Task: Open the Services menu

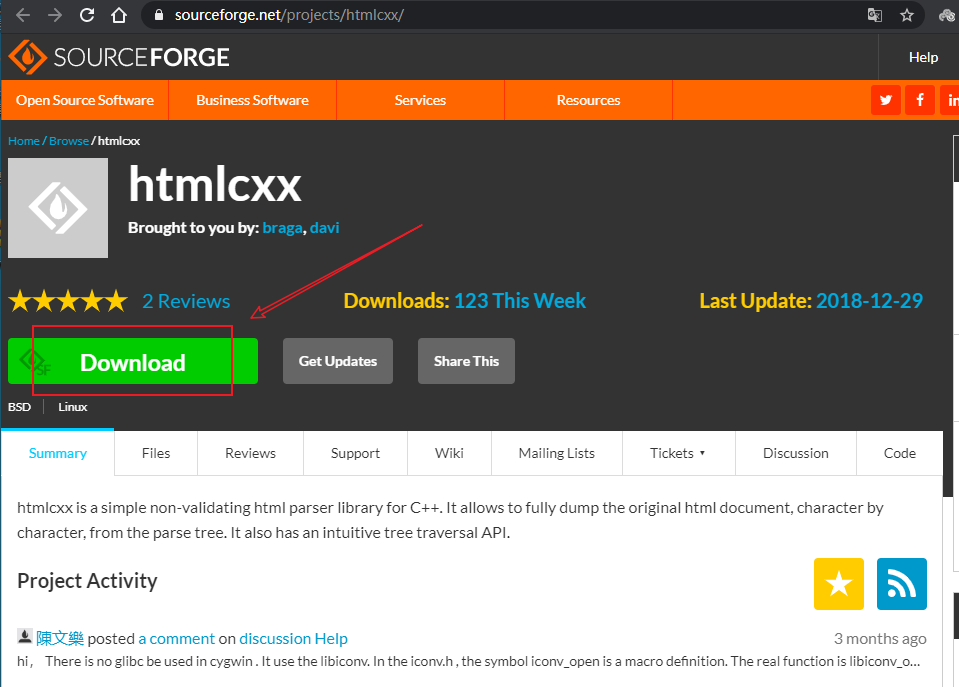Action: tap(419, 100)
